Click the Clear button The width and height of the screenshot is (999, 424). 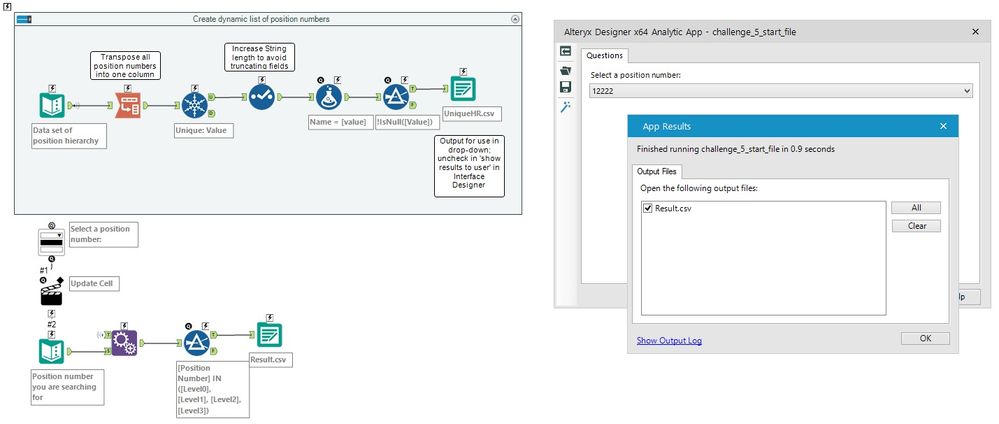[x=916, y=226]
